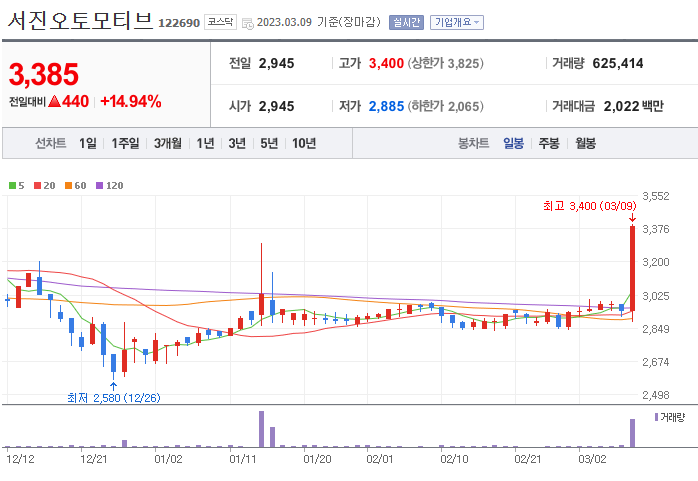Click the 하한가 2,065 lower limit text

point(445,106)
